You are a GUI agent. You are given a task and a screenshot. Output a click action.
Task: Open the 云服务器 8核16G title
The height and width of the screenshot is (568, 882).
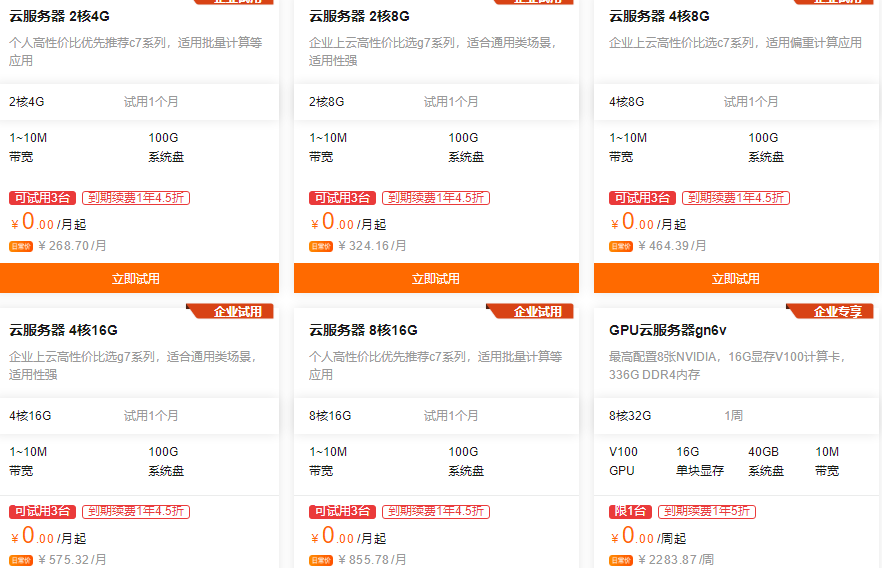(x=363, y=330)
